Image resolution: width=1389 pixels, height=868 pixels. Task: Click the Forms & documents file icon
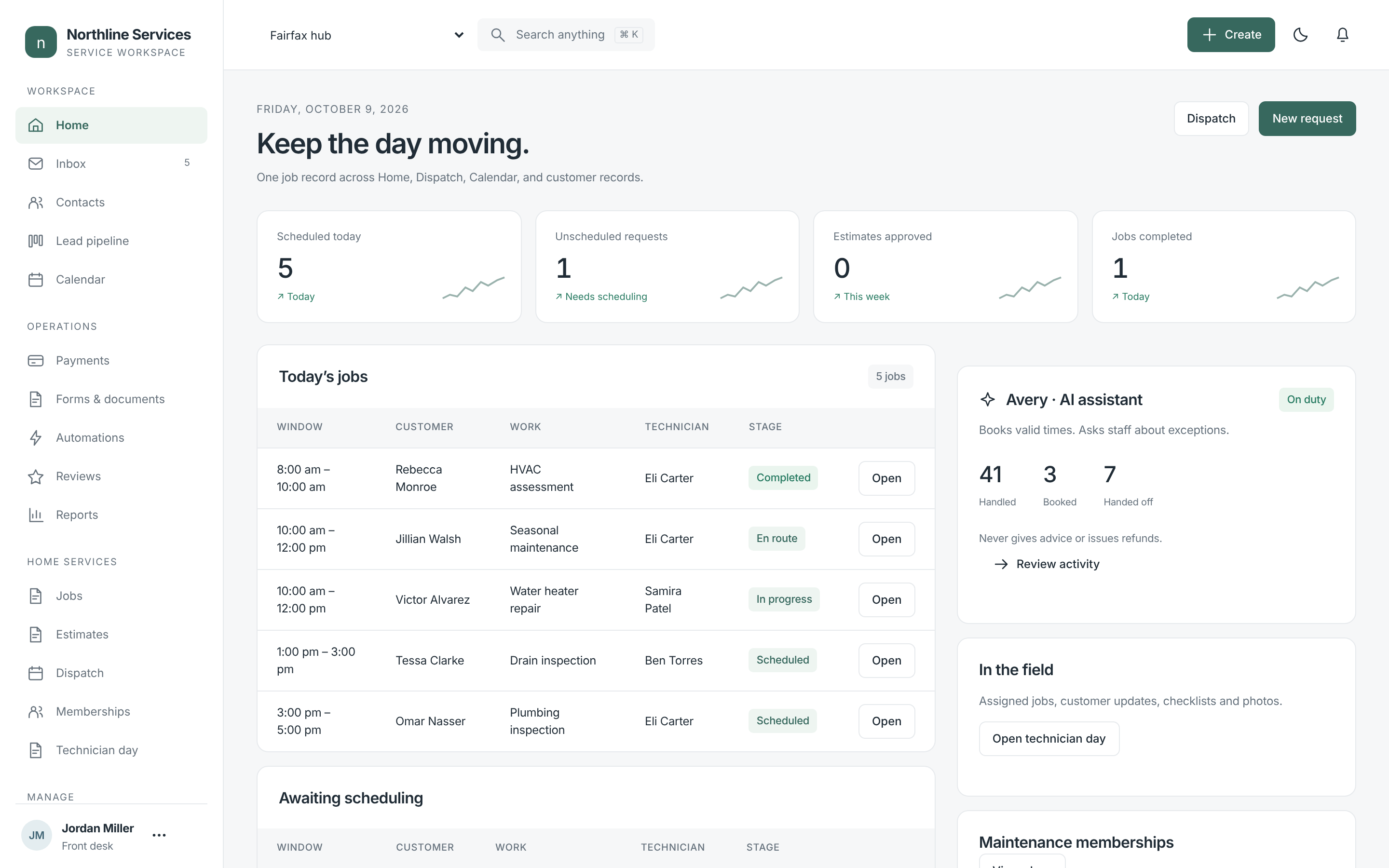pyautogui.click(x=36, y=399)
